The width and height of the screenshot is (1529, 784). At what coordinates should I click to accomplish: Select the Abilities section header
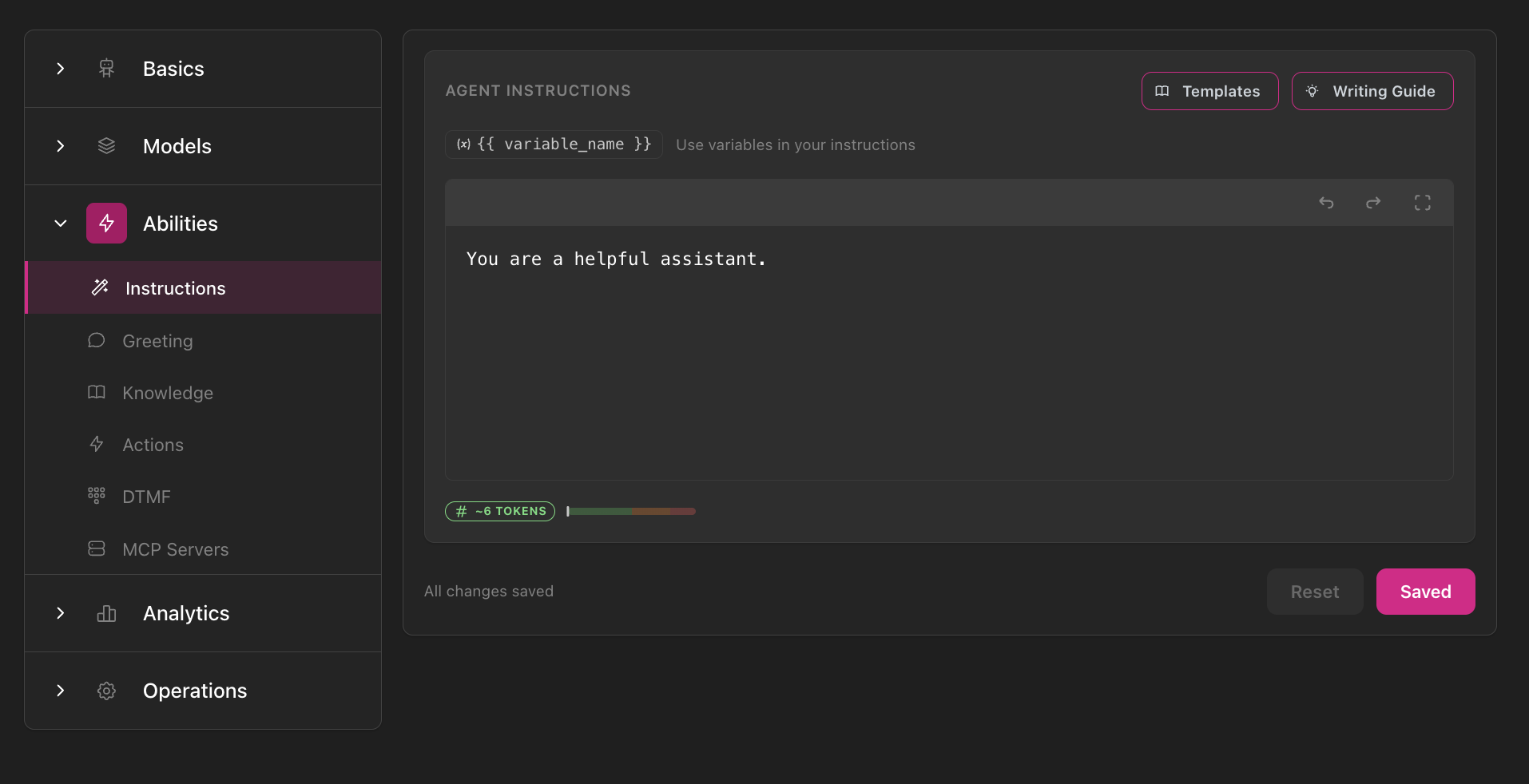click(203, 224)
